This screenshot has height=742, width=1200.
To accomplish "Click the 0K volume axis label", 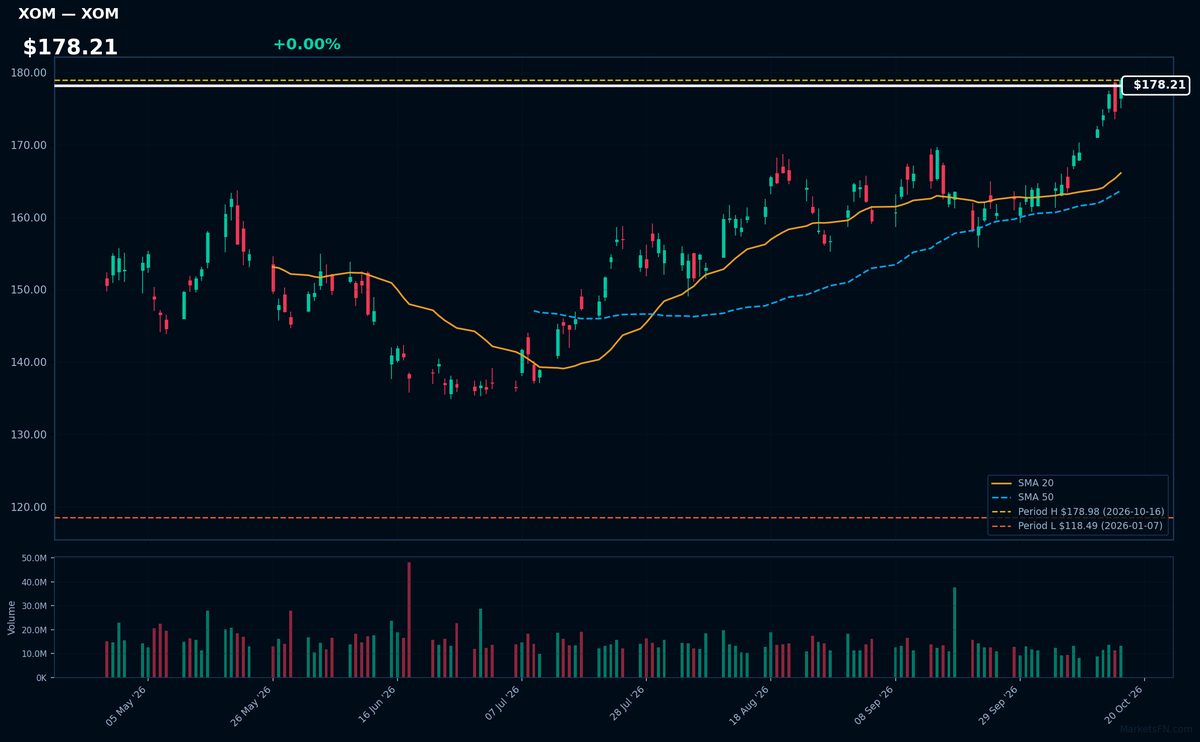I will tap(41, 678).
